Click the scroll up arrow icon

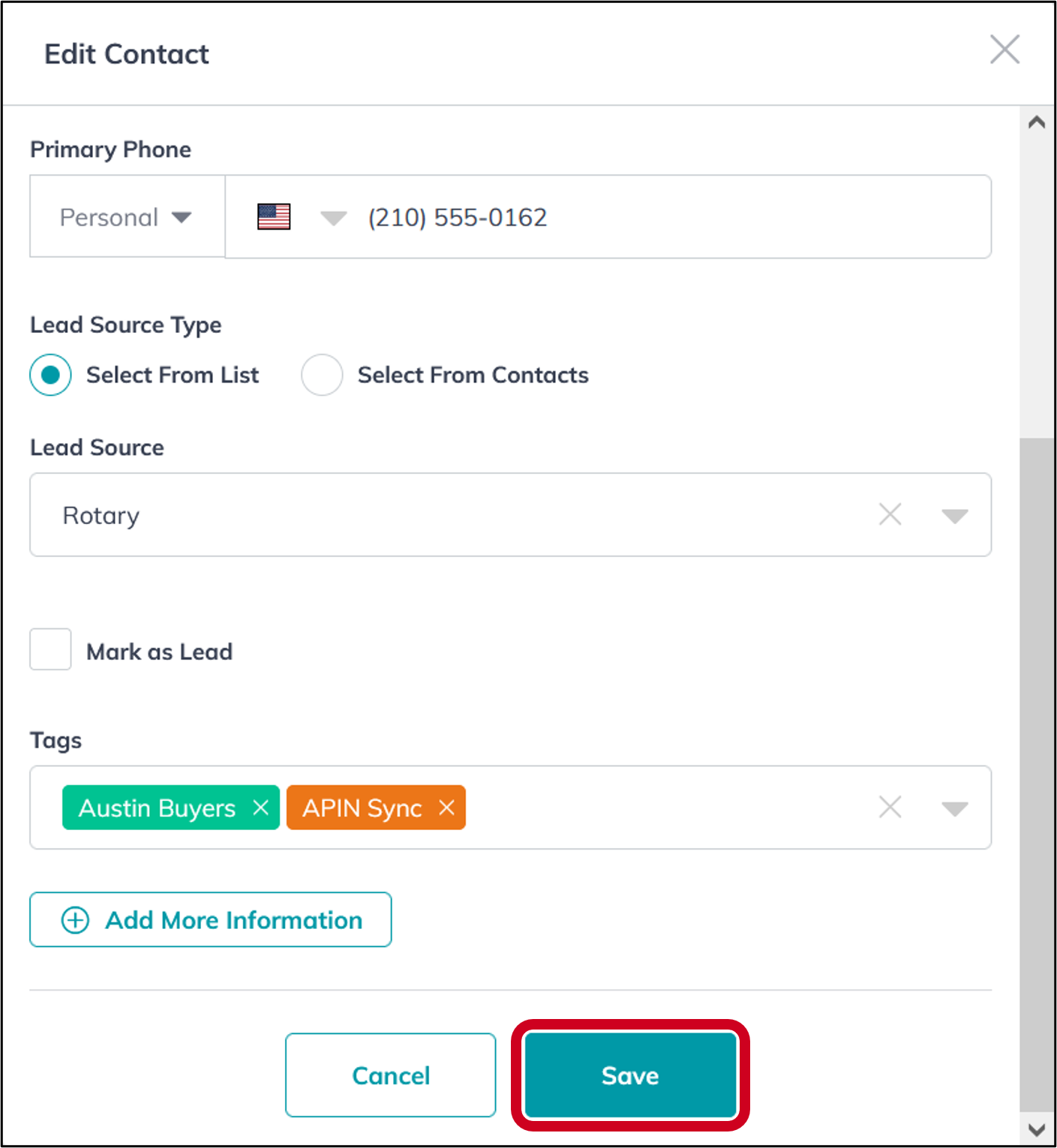1037,122
